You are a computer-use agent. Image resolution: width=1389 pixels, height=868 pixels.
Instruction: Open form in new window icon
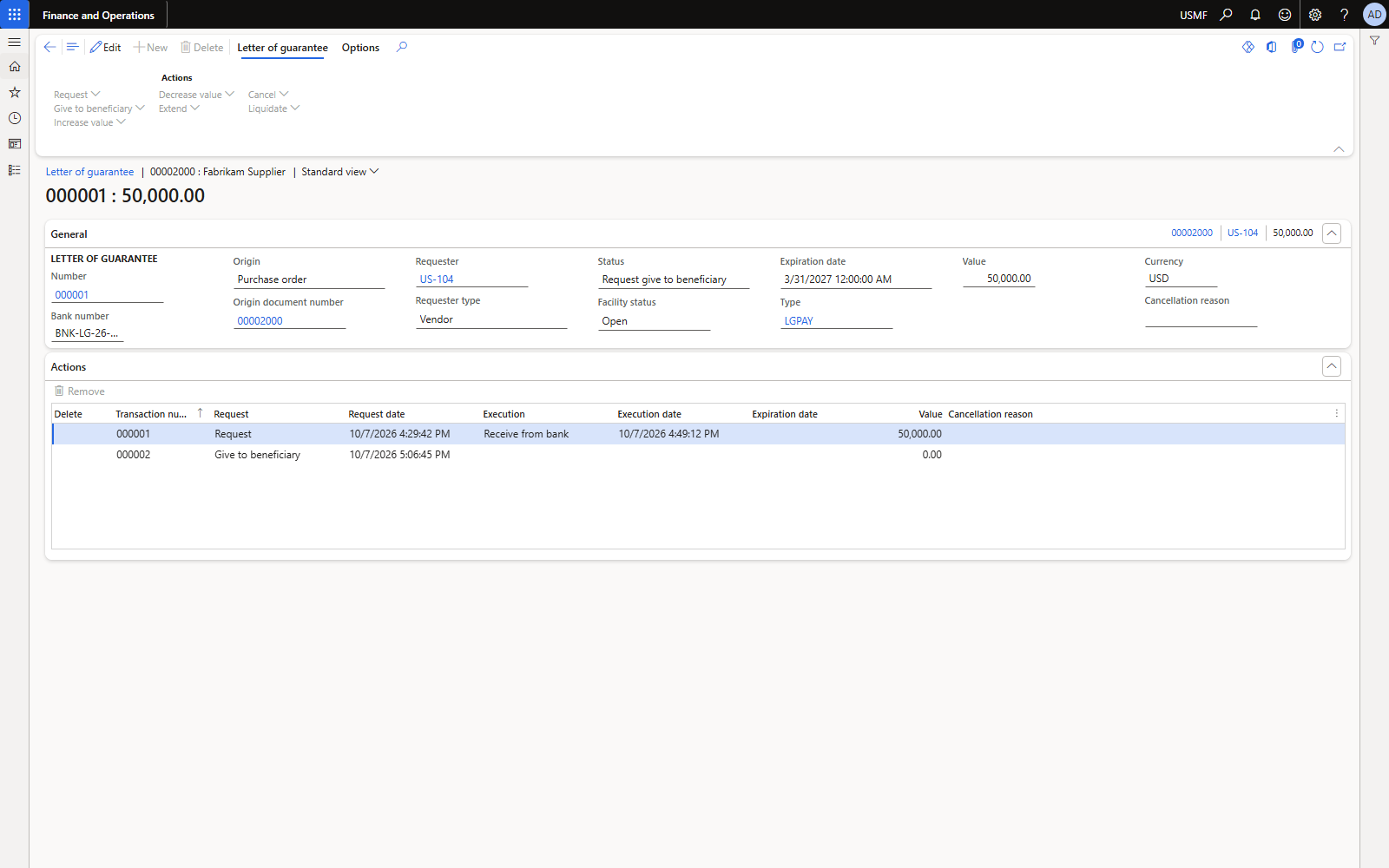point(1340,47)
